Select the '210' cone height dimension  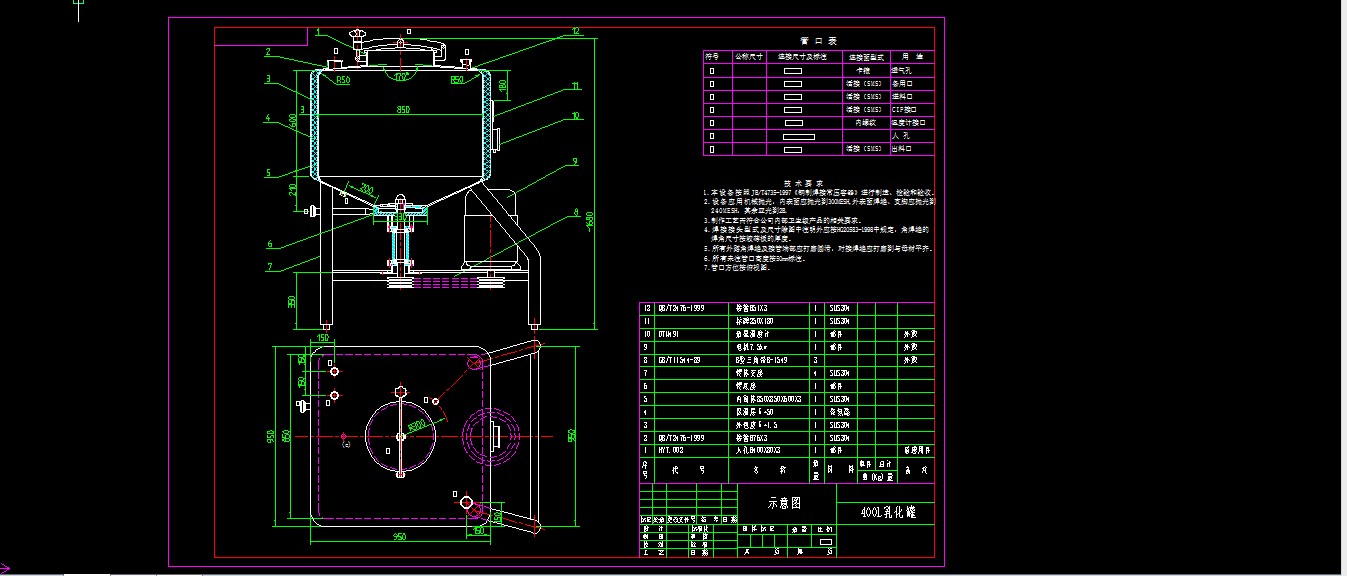coord(293,190)
